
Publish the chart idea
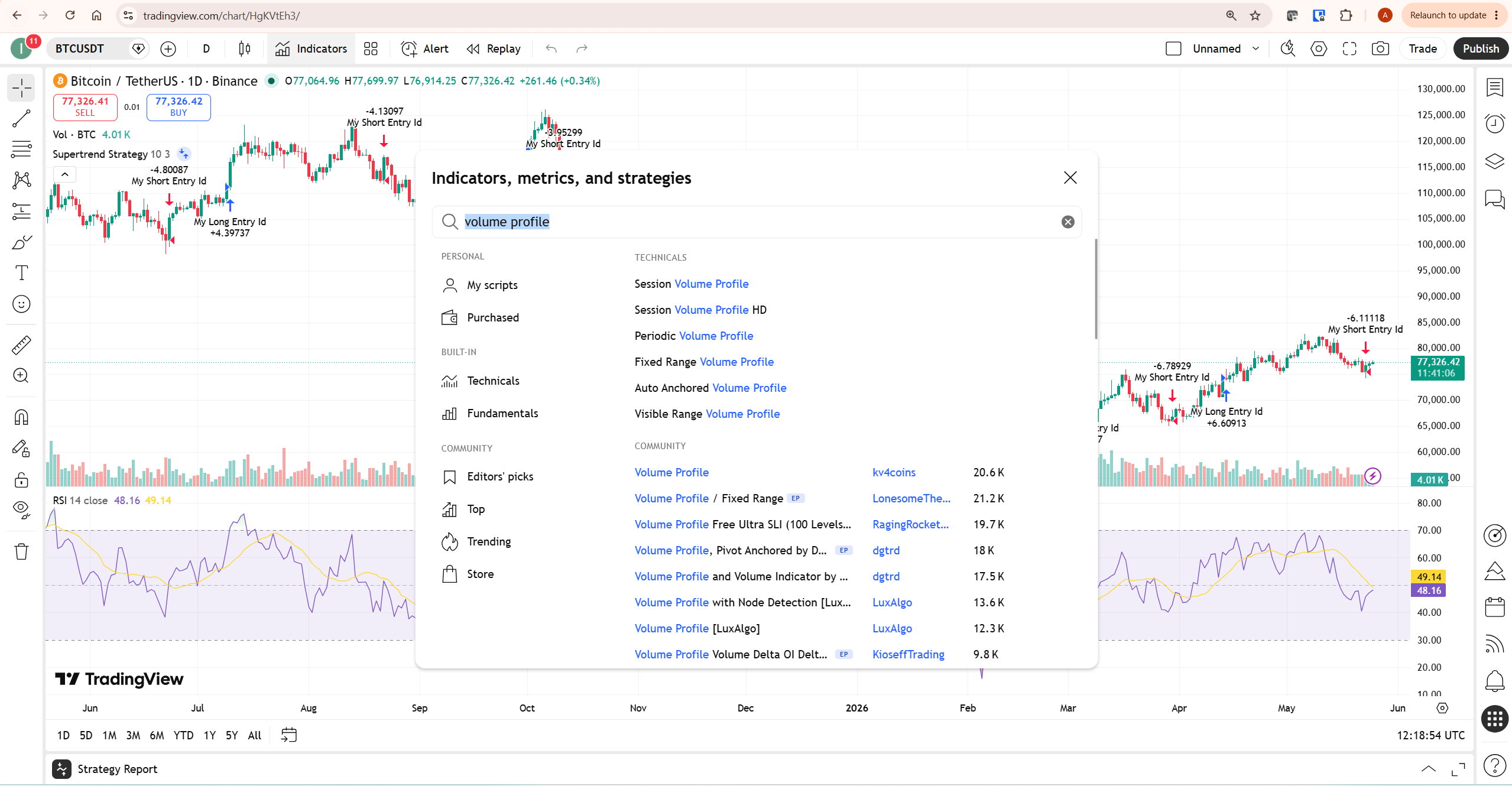(x=1481, y=49)
